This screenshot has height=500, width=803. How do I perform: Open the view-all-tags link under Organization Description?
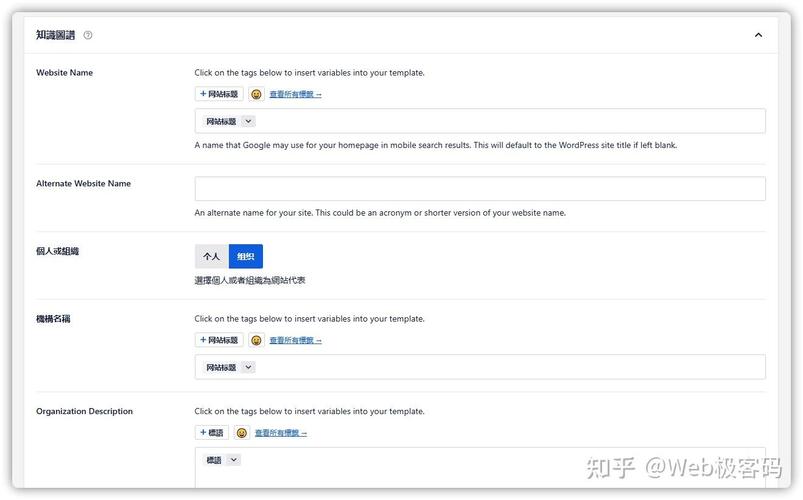[x=281, y=433]
